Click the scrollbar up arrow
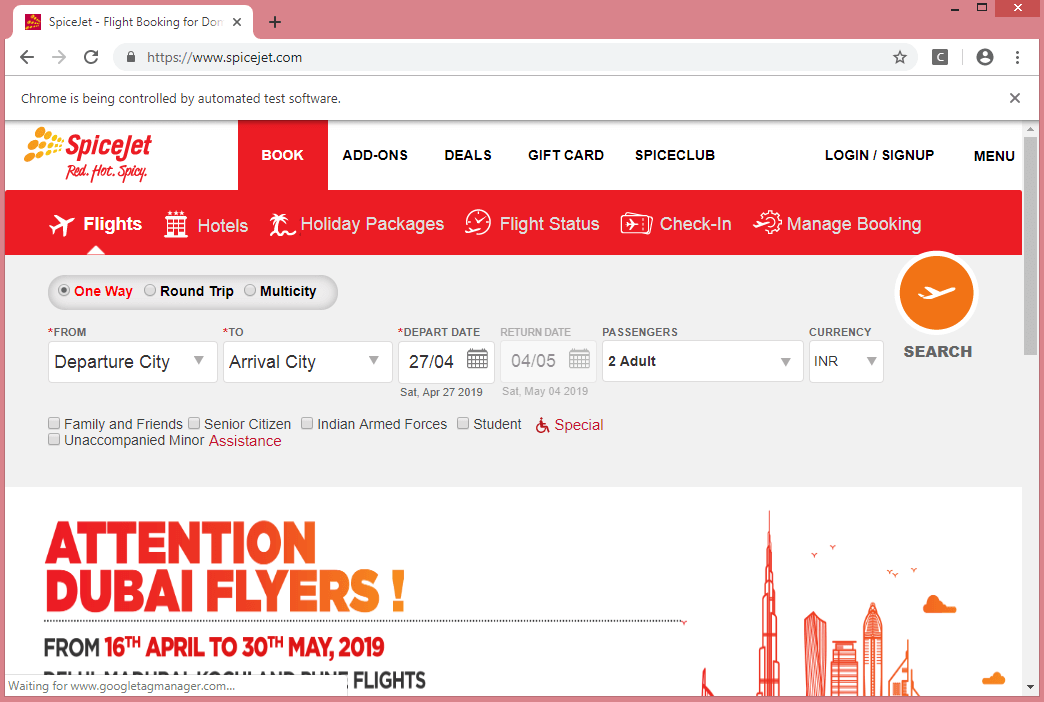Screen dimensions: 1044x702 pos(1030,129)
